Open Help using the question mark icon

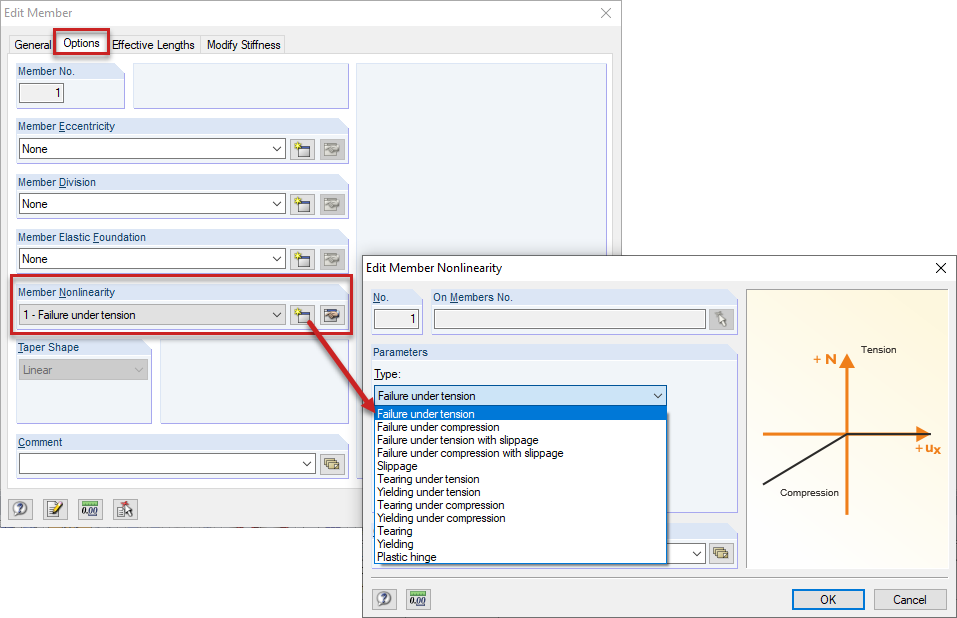pos(20,509)
